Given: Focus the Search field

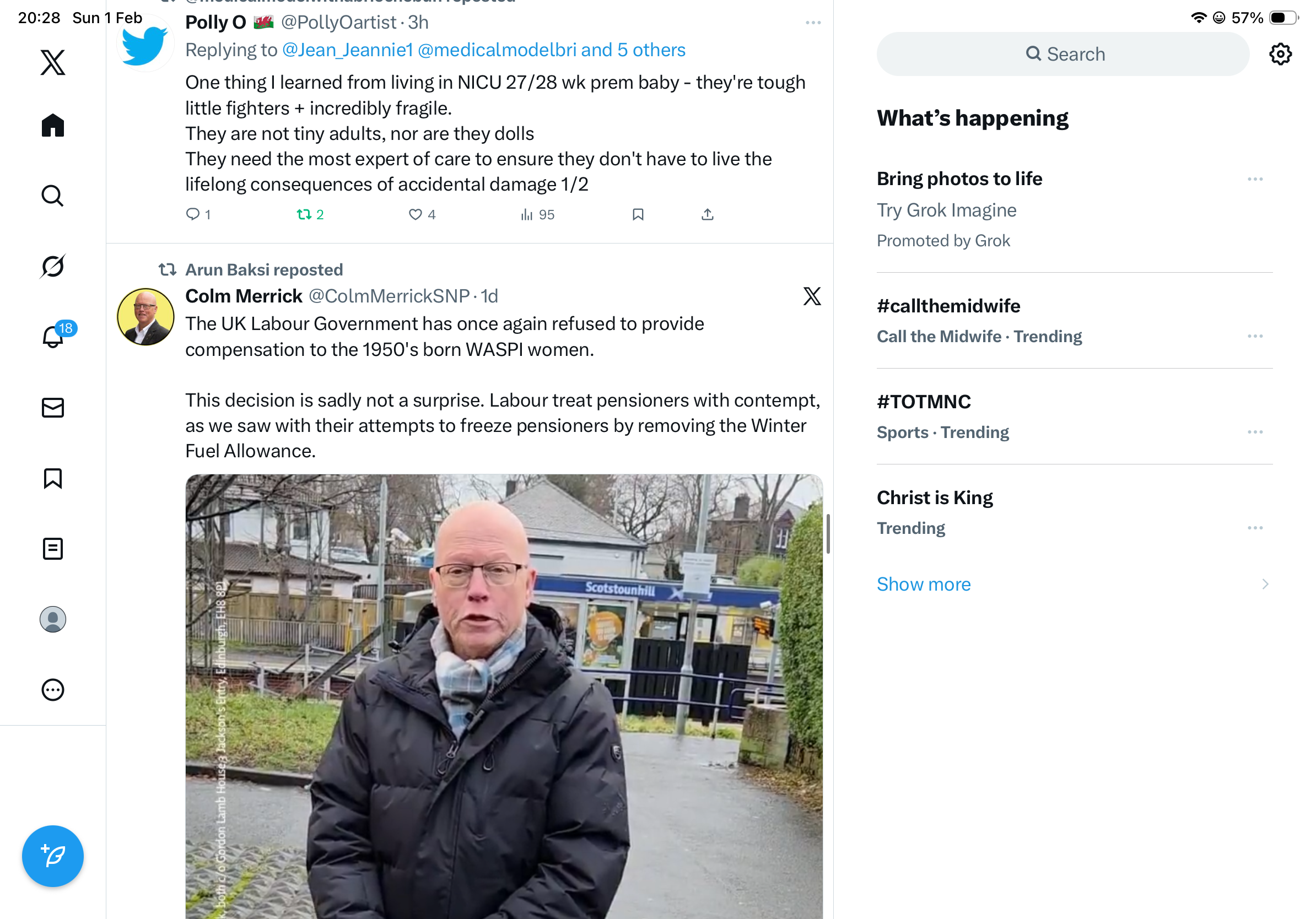Looking at the screenshot, I should click(x=1062, y=55).
